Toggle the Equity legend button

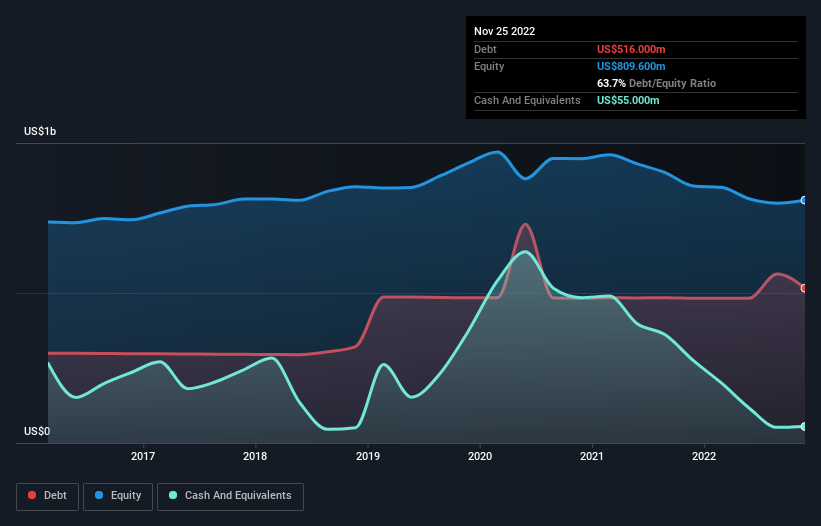(x=118, y=496)
